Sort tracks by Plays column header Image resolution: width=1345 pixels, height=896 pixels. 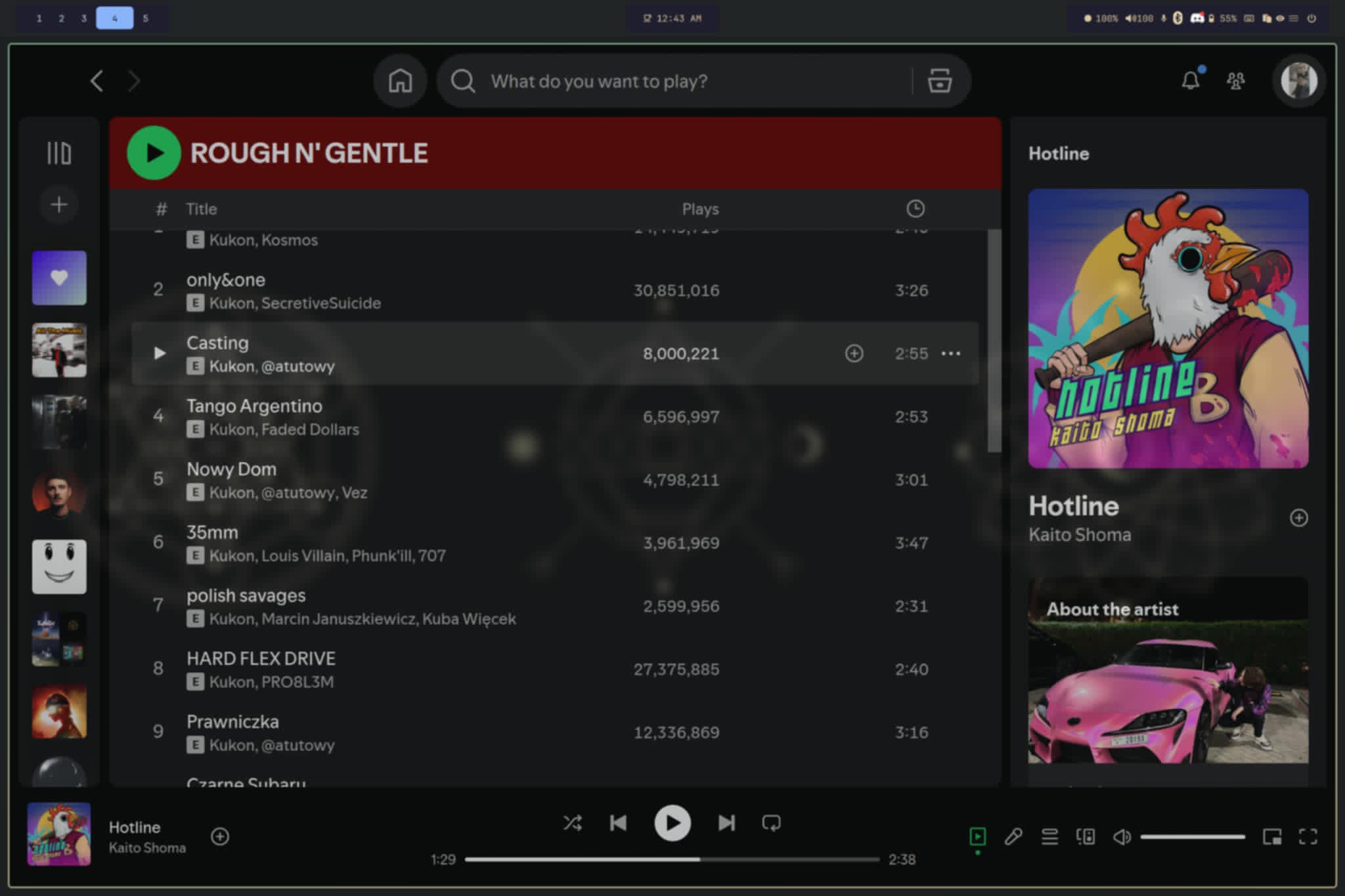pyautogui.click(x=700, y=209)
